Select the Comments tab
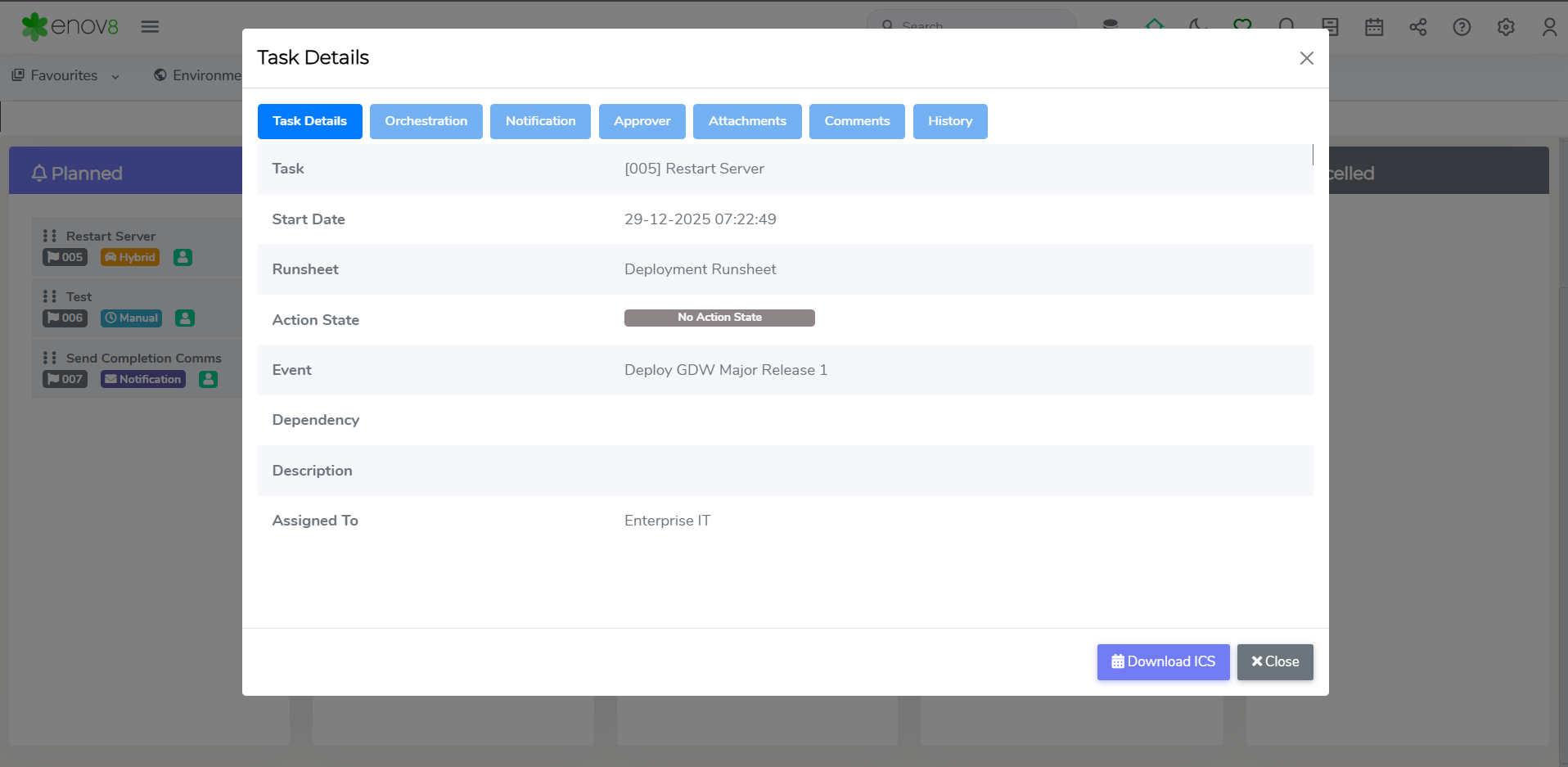 [x=856, y=121]
